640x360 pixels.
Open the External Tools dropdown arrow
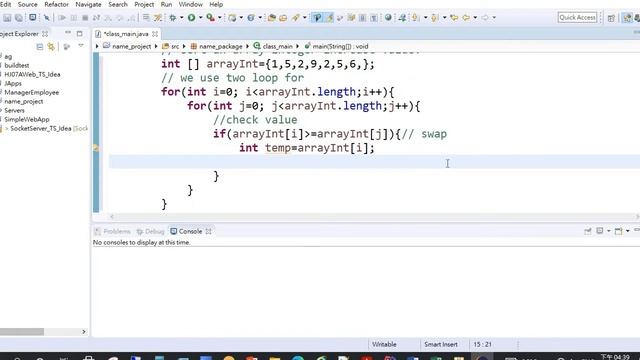220,18
